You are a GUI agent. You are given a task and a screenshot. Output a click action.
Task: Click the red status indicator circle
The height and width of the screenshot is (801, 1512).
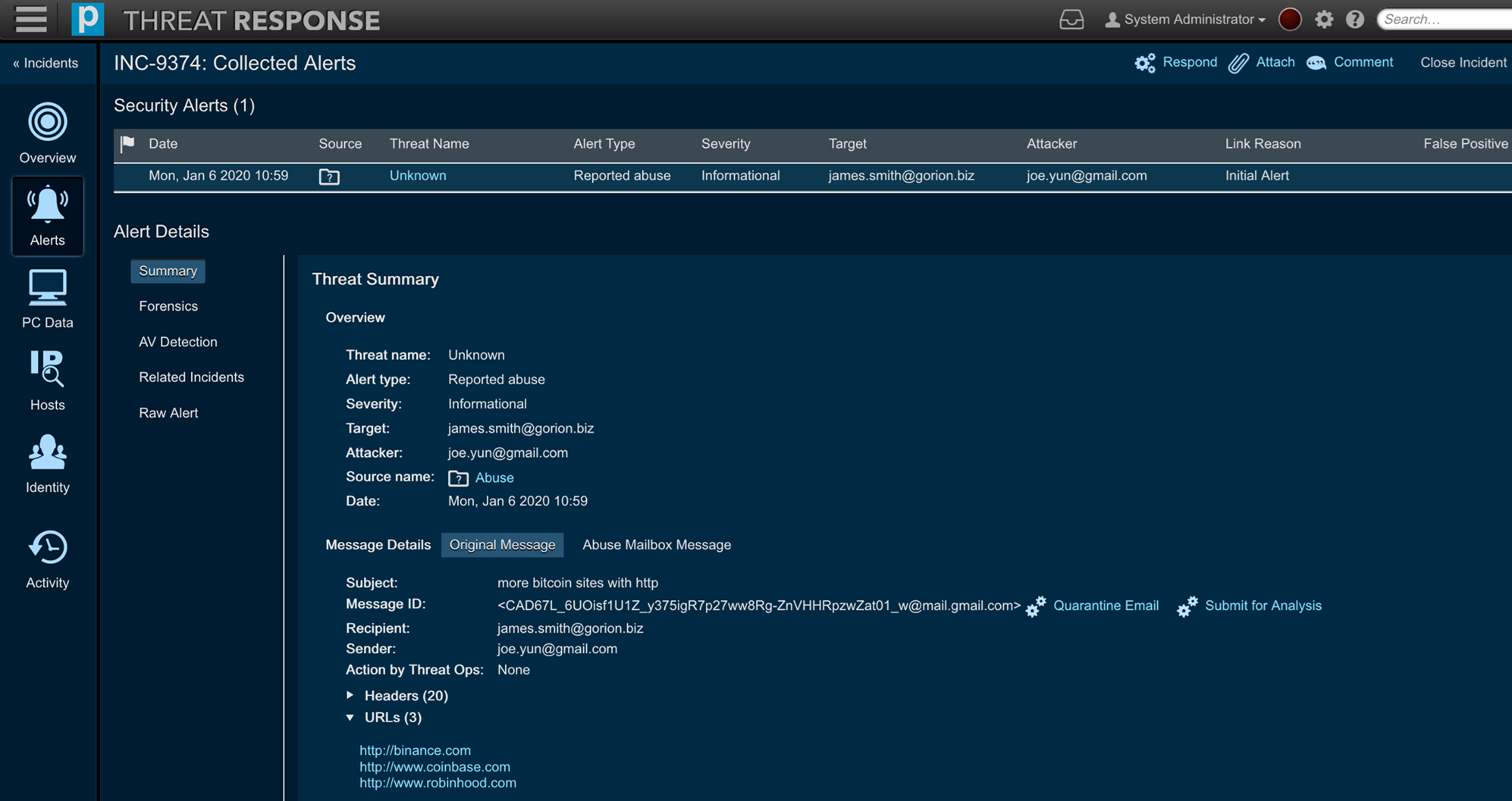point(1290,20)
